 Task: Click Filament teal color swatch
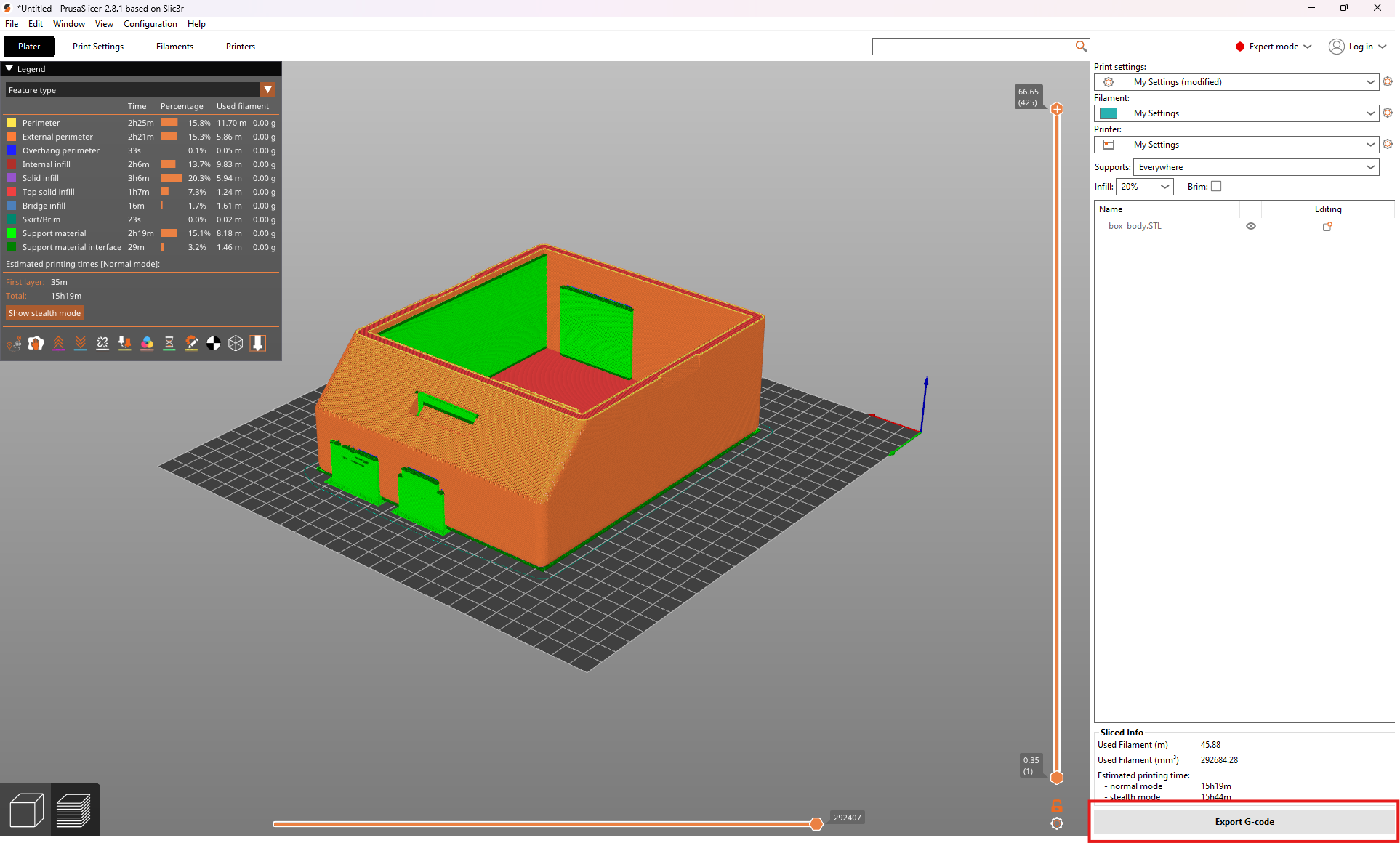(1109, 113)
